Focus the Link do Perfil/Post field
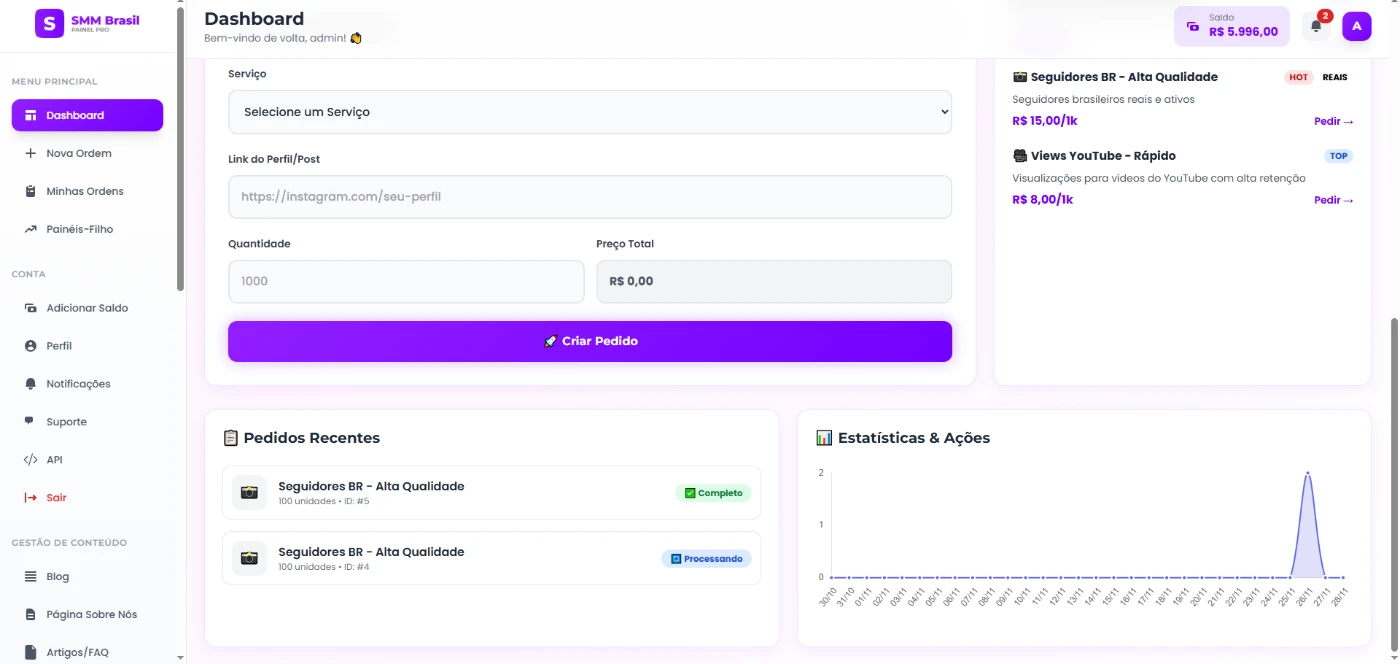 click(589, 197)
